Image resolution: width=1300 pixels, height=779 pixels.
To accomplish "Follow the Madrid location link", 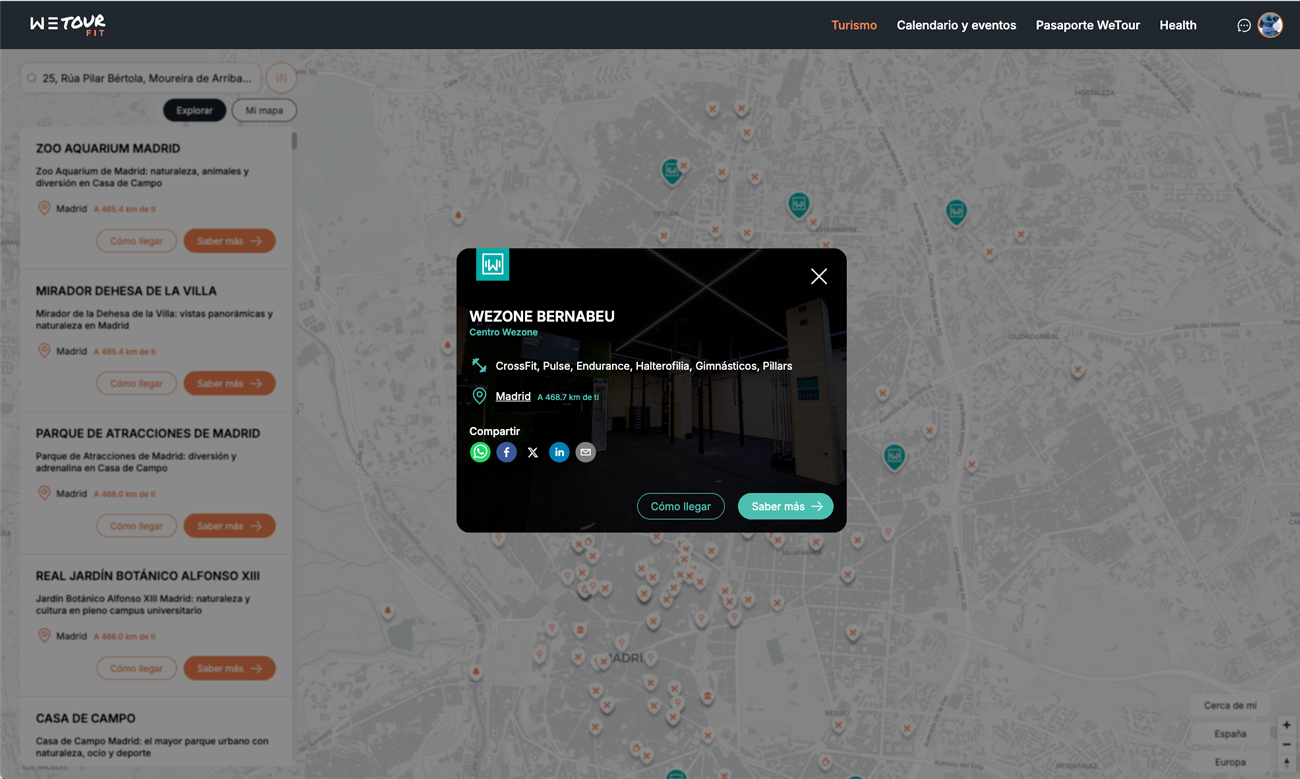I will (x=513, y=397).
